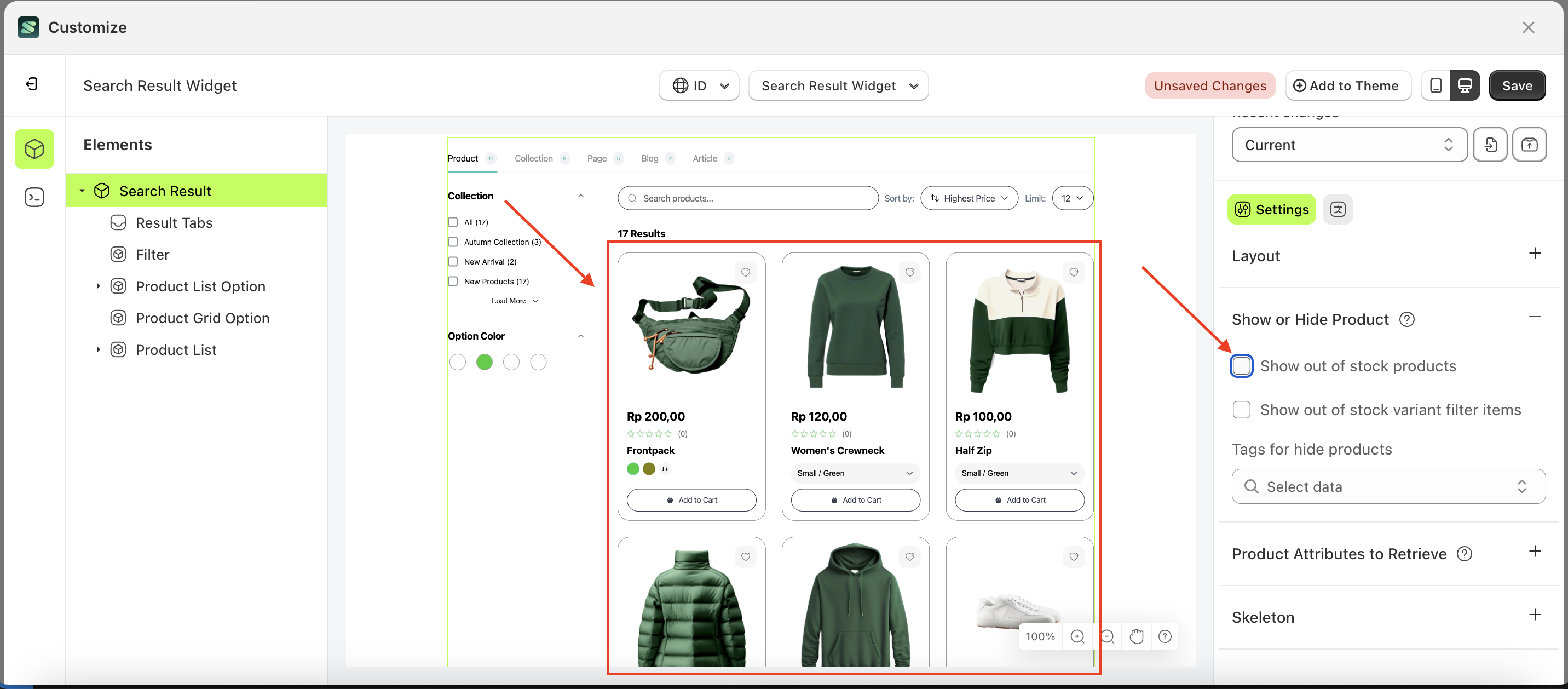Switch to desktop preview icon
Screen dimensions: 1568x689
point(1465,86)
